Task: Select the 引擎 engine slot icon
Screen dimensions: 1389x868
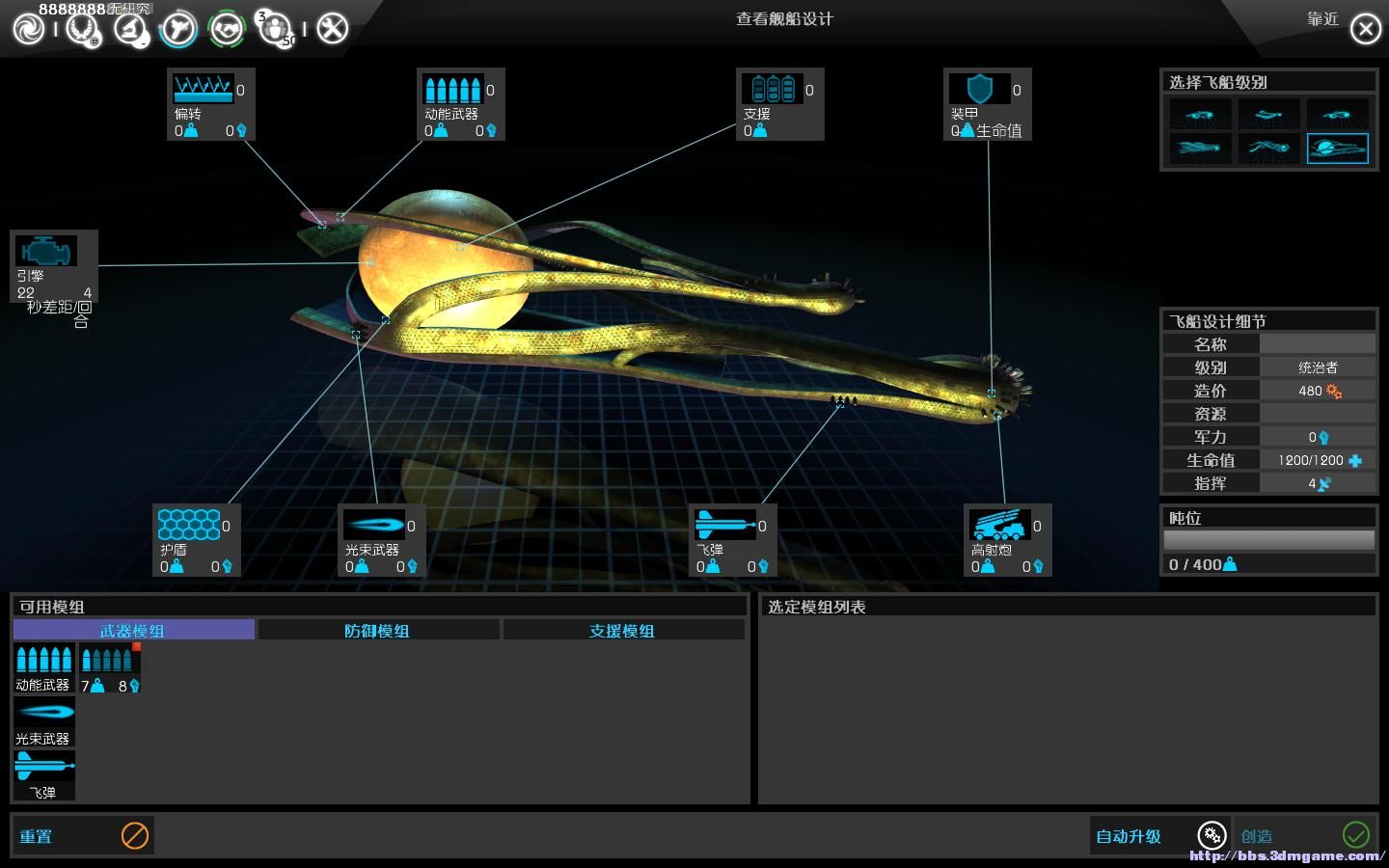Action: (45, 251)
